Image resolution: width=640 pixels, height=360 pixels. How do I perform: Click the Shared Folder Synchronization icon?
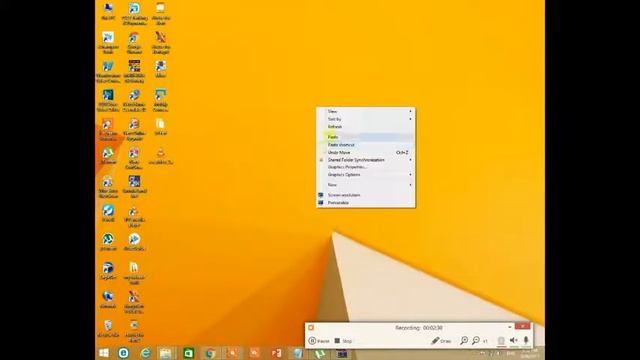tap(321, 160)
